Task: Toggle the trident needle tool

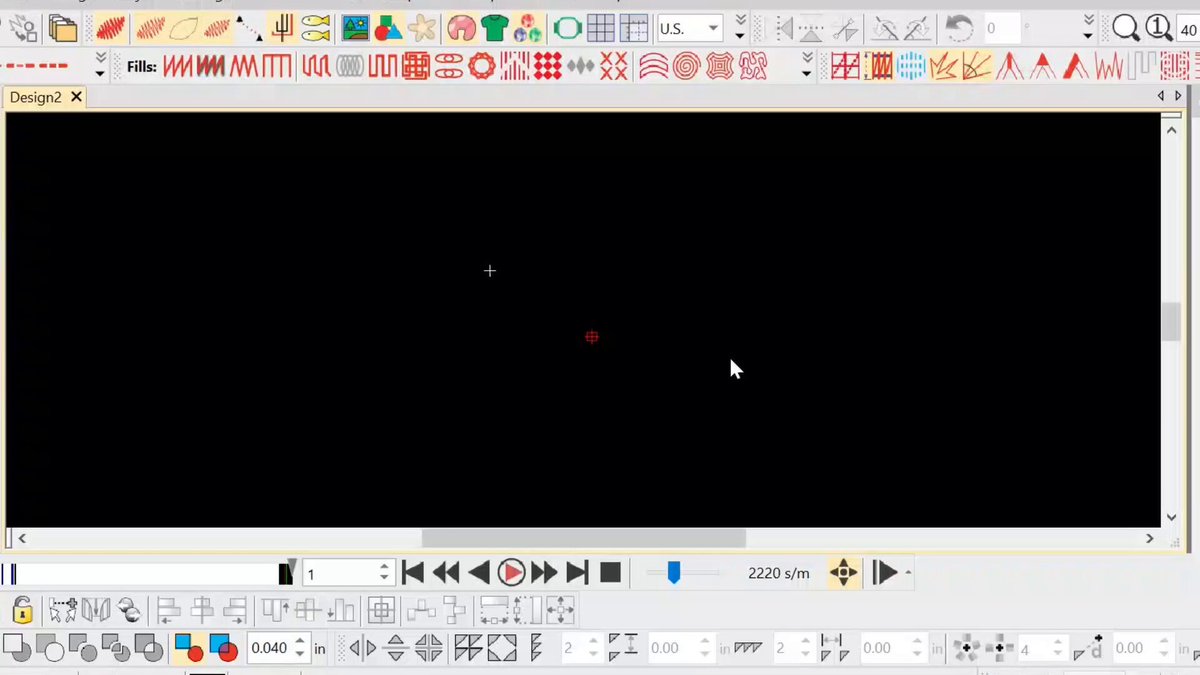Action: [283, 28]
